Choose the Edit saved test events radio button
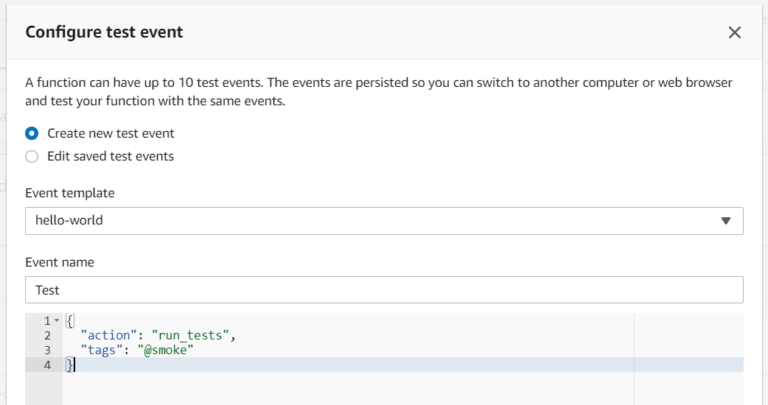 click(x=32, y=156)
